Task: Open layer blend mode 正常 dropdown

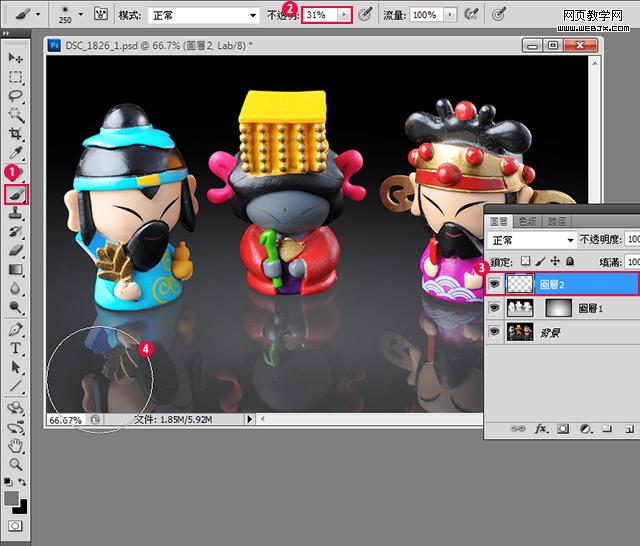Action: [531, 240]
